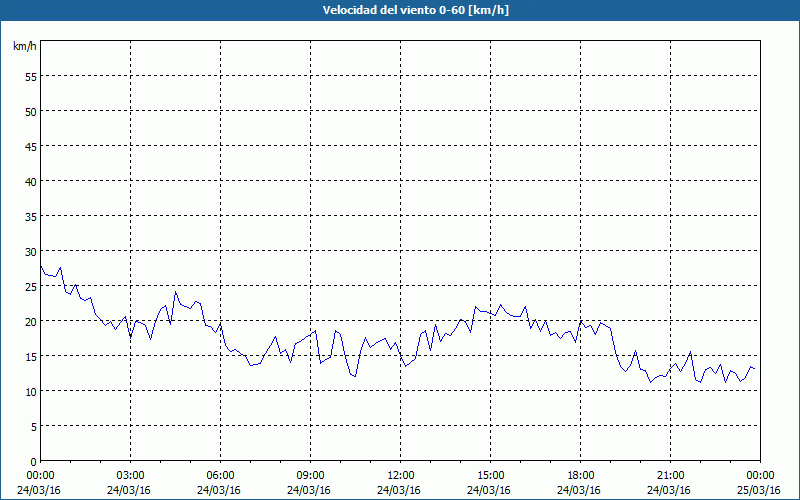
Task: Click the 24/03/16 date under 00:00
Action: point(39,490)
